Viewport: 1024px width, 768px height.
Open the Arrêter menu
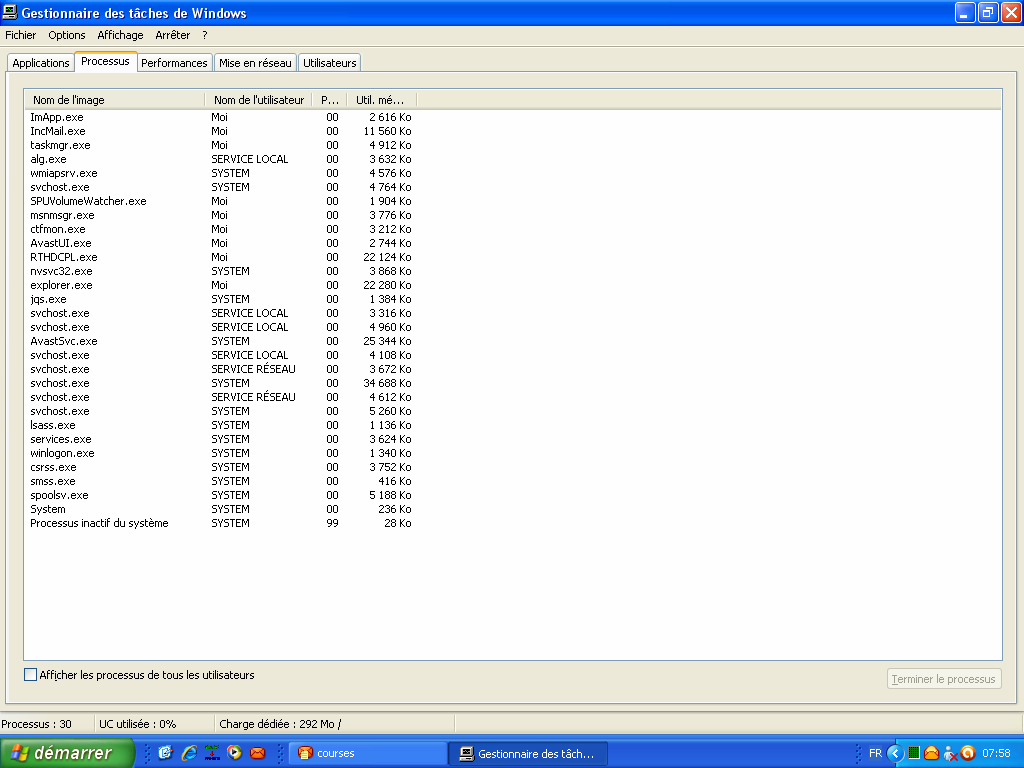coord(172,35)
